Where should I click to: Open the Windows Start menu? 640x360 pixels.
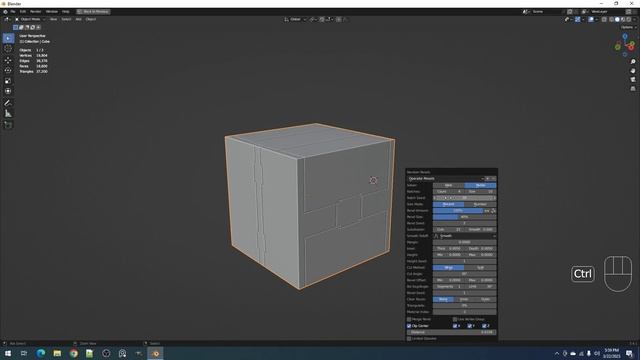8,353
